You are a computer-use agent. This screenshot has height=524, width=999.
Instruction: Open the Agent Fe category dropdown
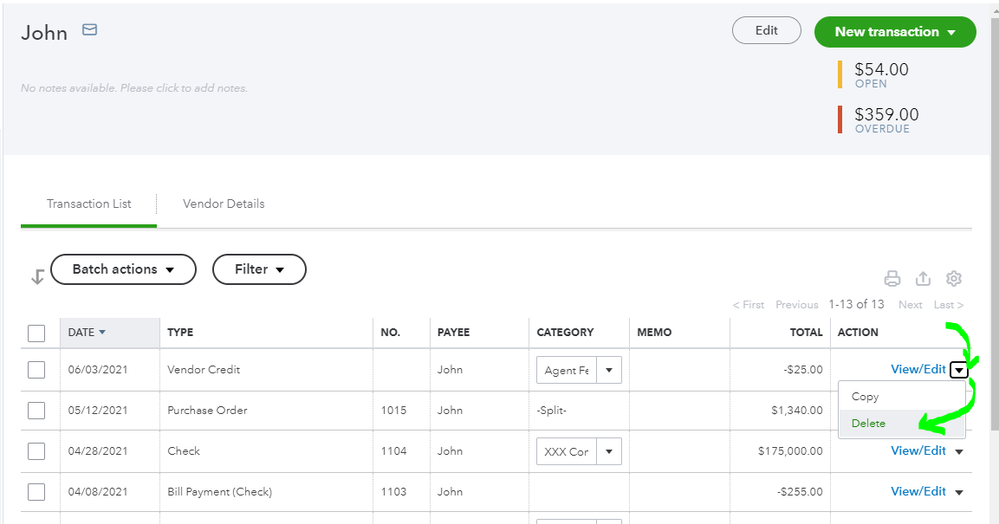[608, 370]
